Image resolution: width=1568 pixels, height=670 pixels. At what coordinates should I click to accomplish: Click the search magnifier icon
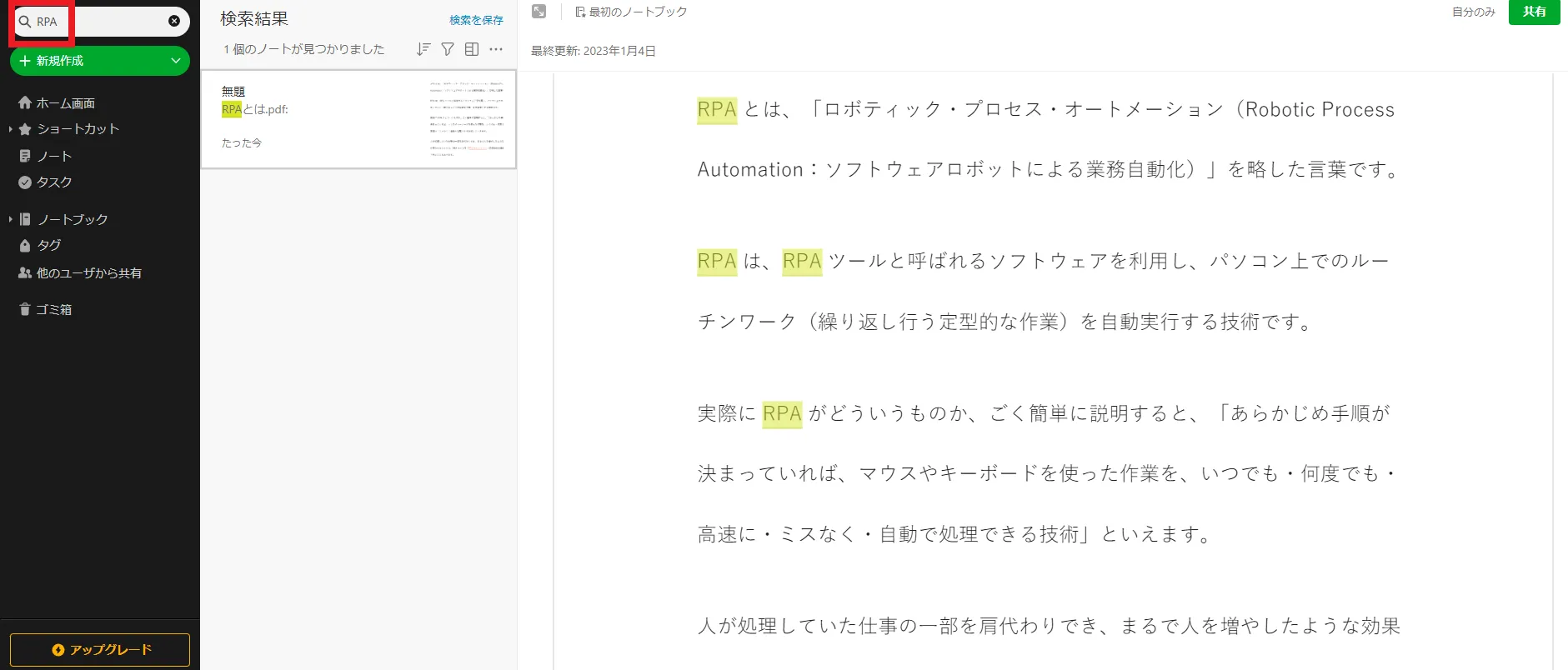pos(25,22)
